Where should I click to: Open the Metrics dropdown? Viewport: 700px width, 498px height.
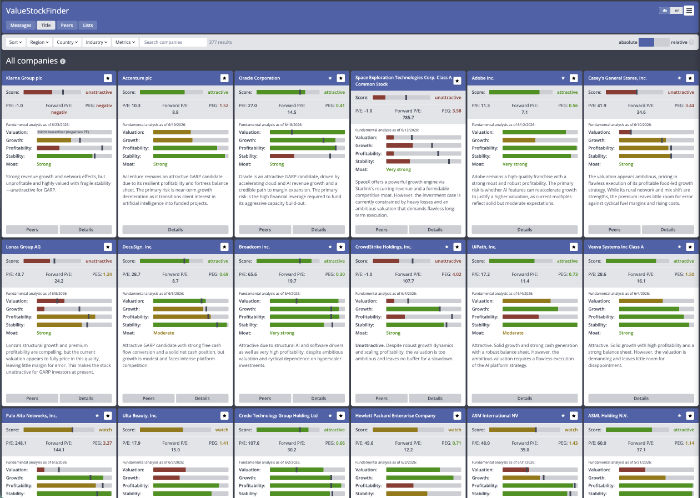(x=125, y=42)
